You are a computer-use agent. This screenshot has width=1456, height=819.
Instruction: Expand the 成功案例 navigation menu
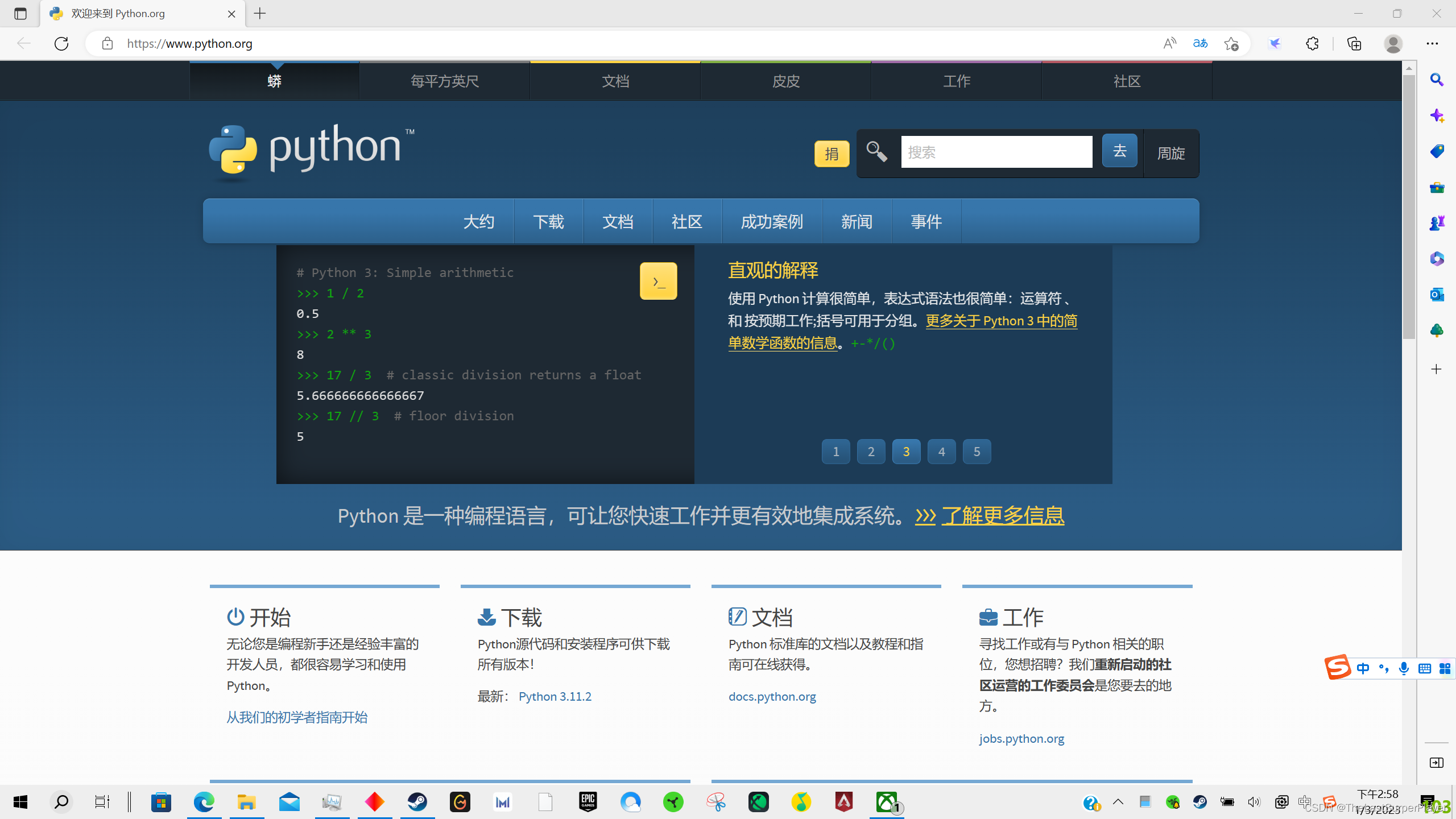point(772,222)
